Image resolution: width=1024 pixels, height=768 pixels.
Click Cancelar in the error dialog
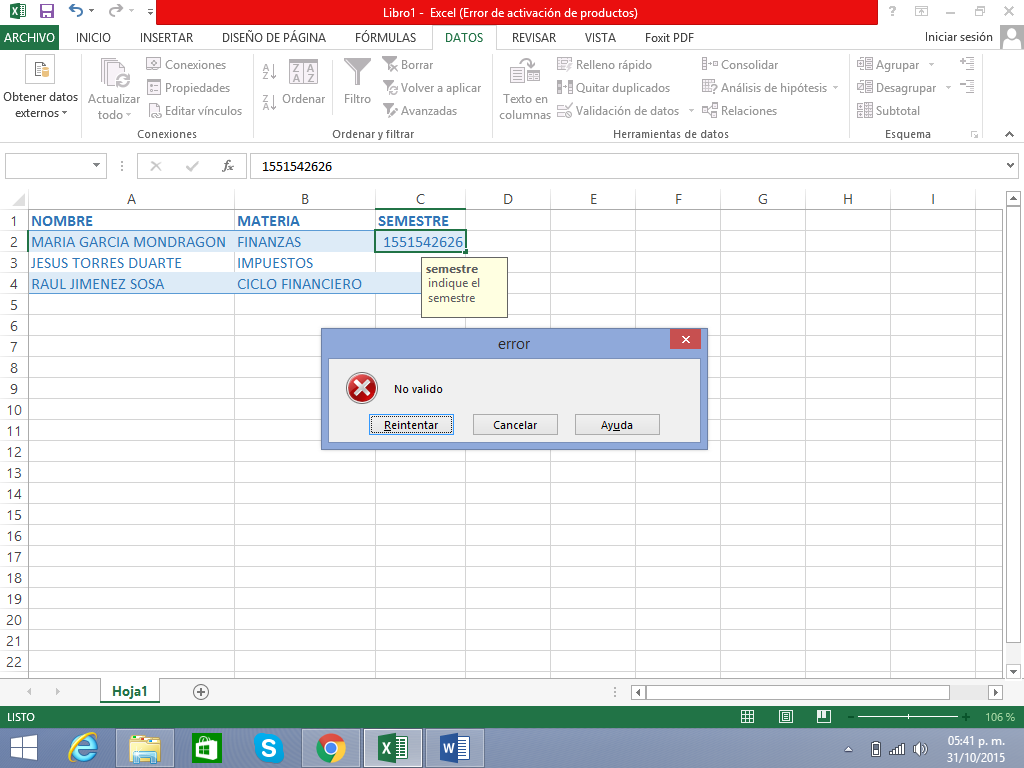pos(515,425)
